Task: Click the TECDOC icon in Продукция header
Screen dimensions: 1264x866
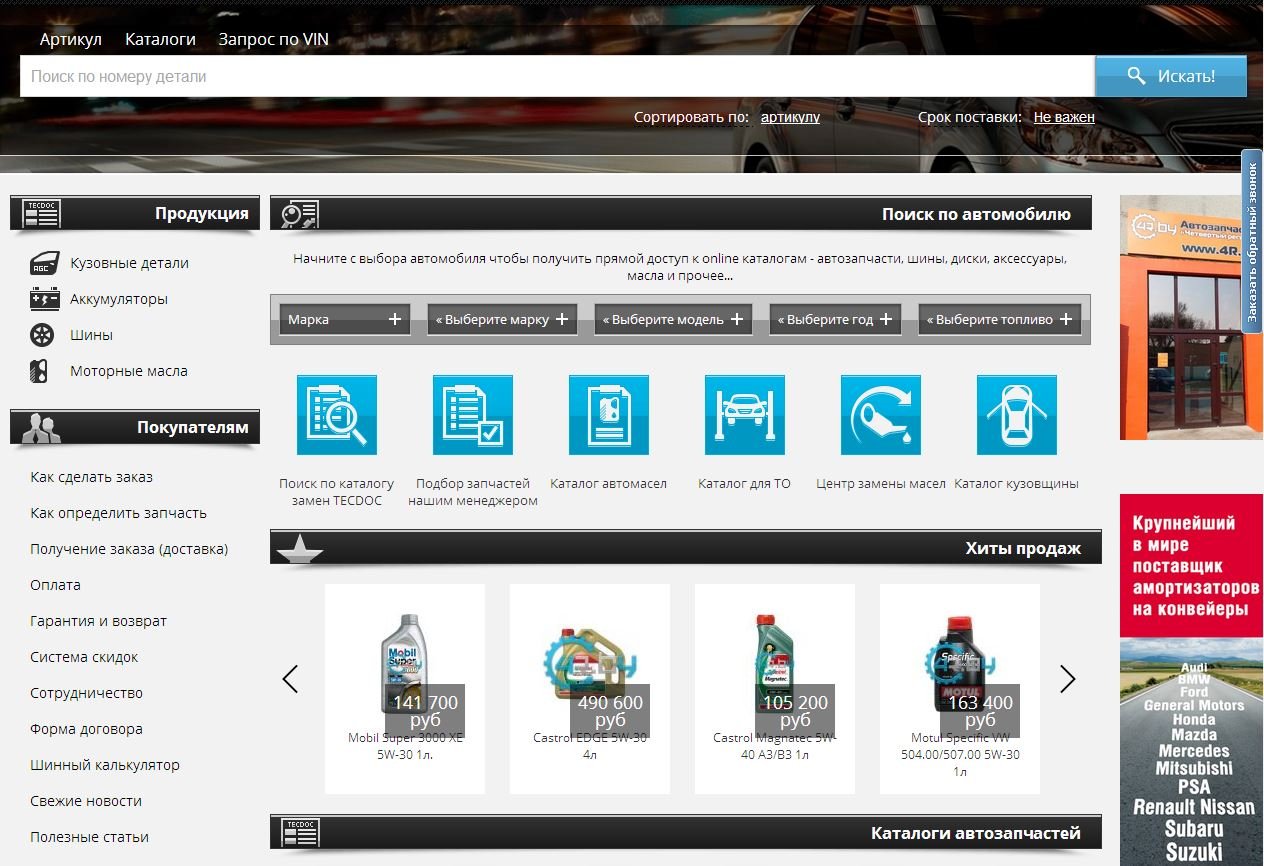Action: pos(42,213)
